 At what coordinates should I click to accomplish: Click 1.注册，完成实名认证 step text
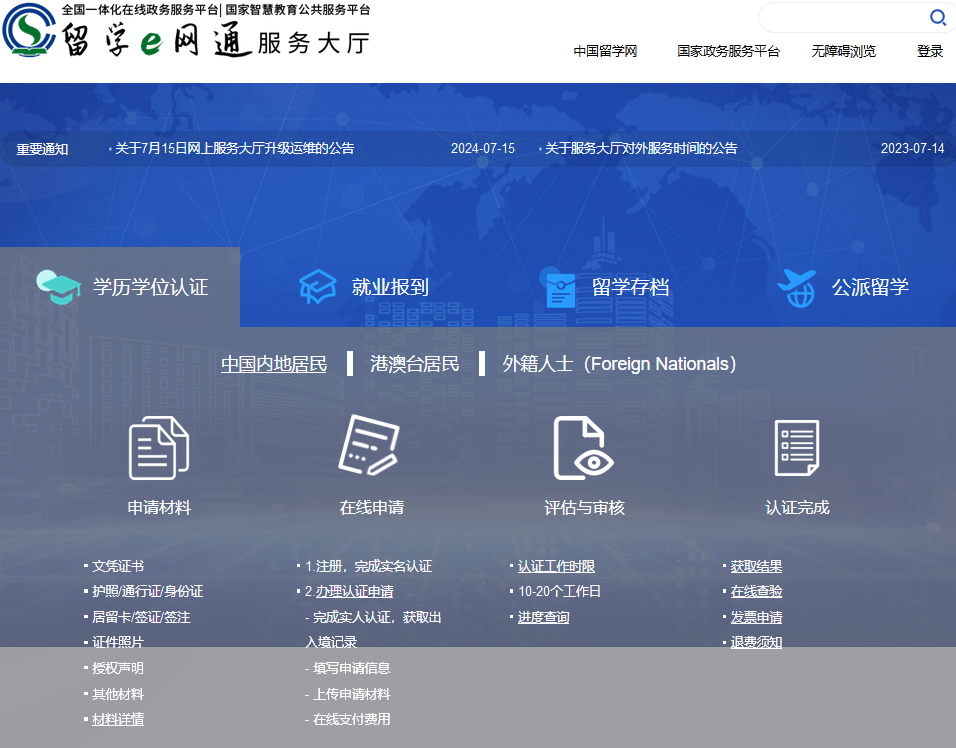[x=368, y=566]
